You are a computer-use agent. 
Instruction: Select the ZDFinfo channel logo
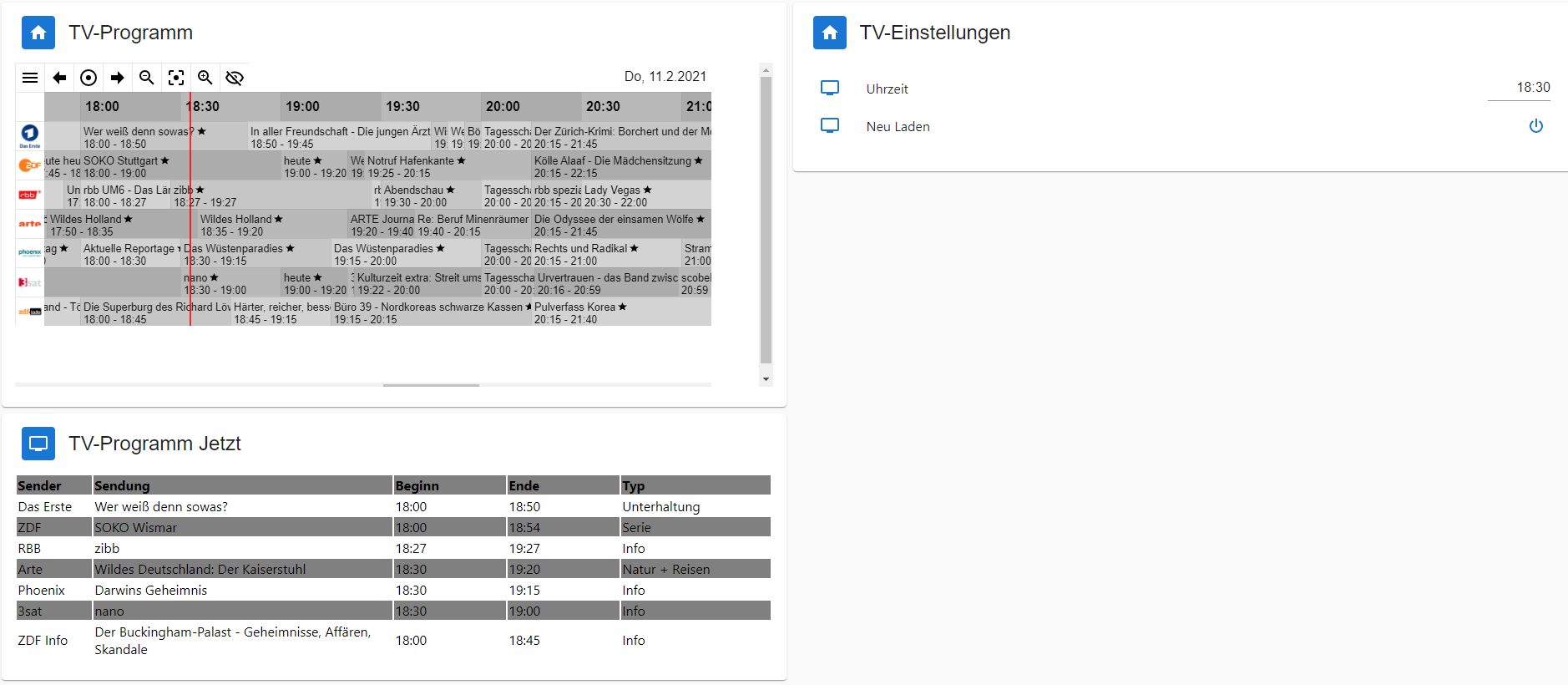(30, 312)
